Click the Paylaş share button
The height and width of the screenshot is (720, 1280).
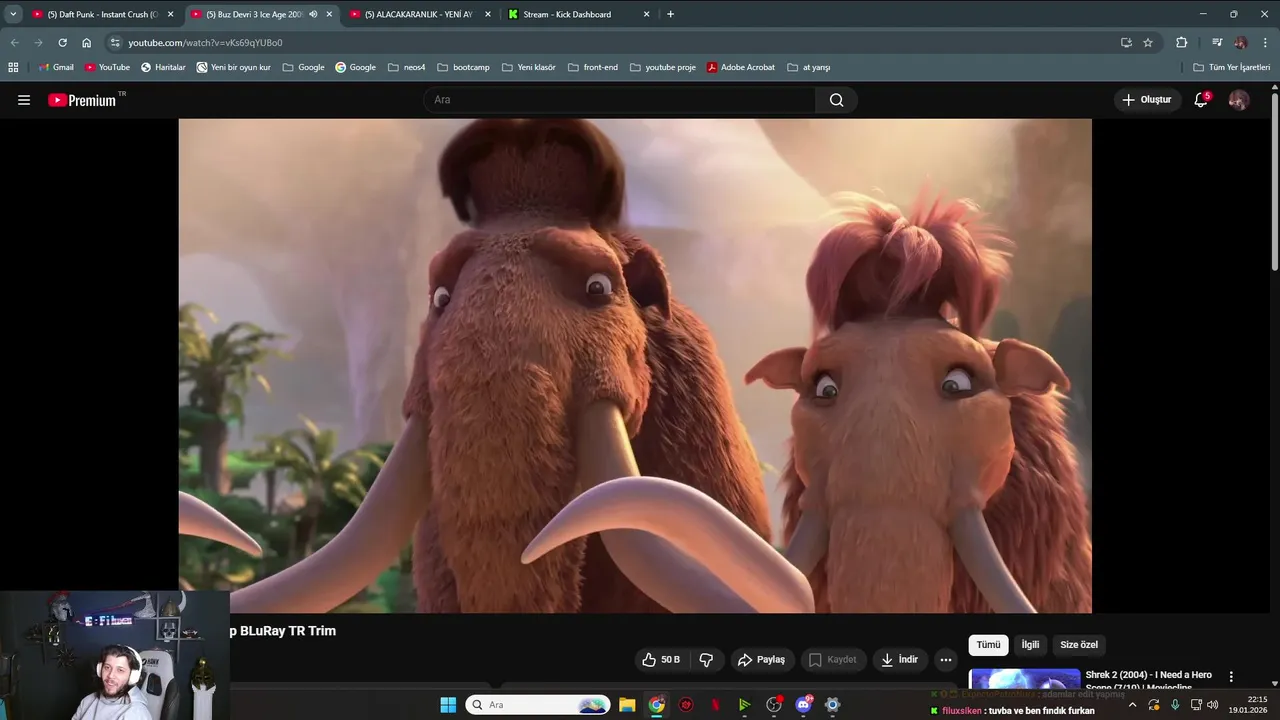click(762, 660)
